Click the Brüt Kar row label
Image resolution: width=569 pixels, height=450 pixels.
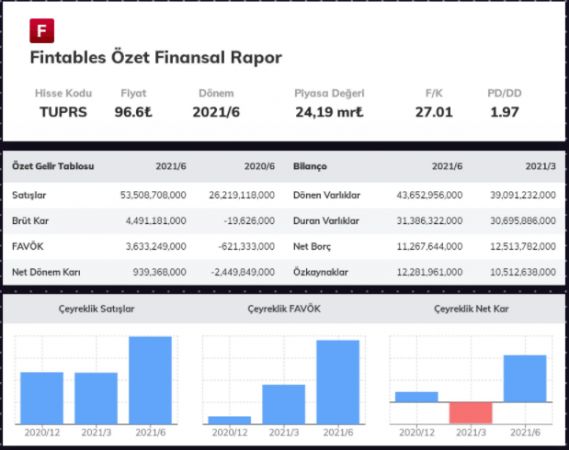tap(30, 221)
